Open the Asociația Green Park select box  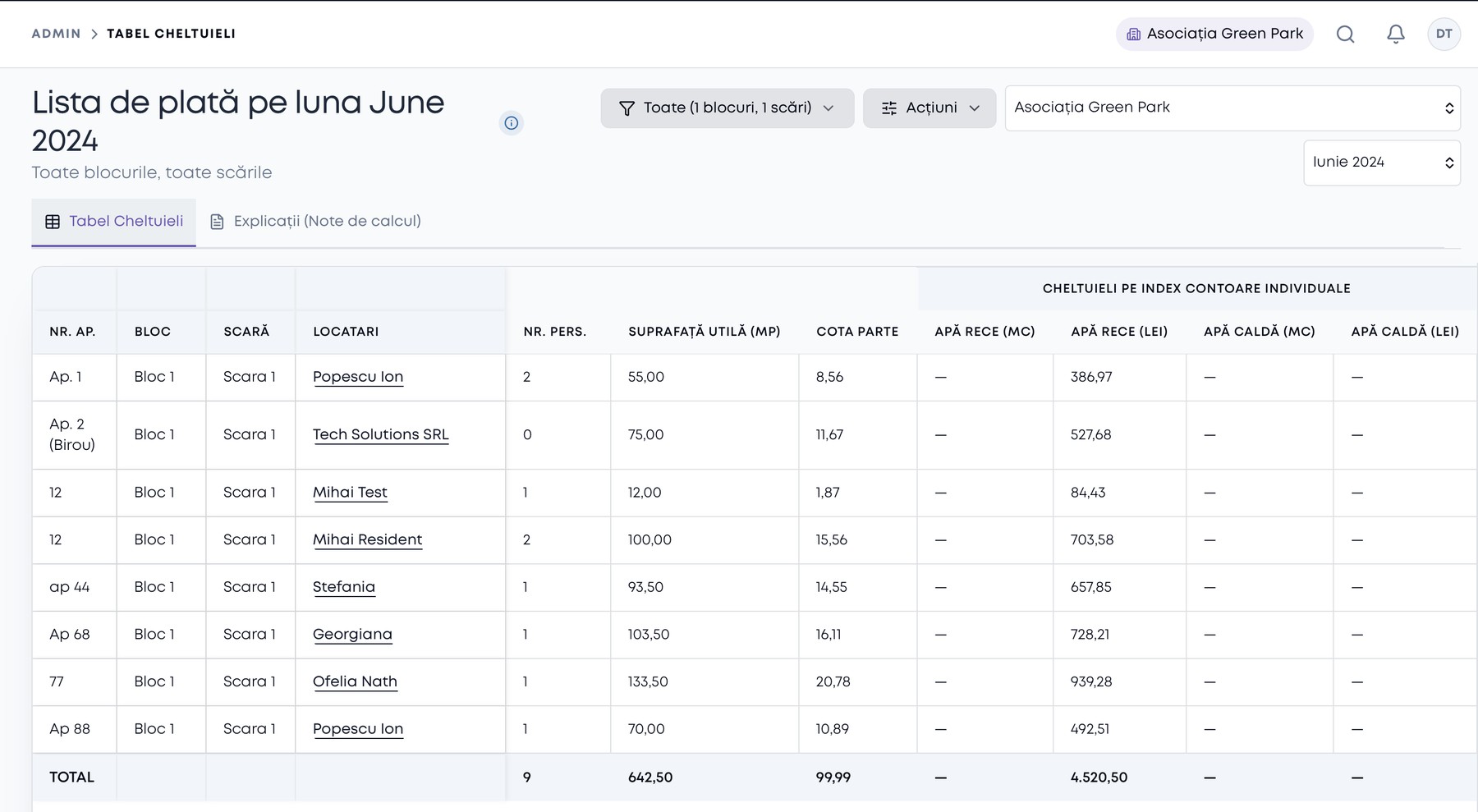1232,108
